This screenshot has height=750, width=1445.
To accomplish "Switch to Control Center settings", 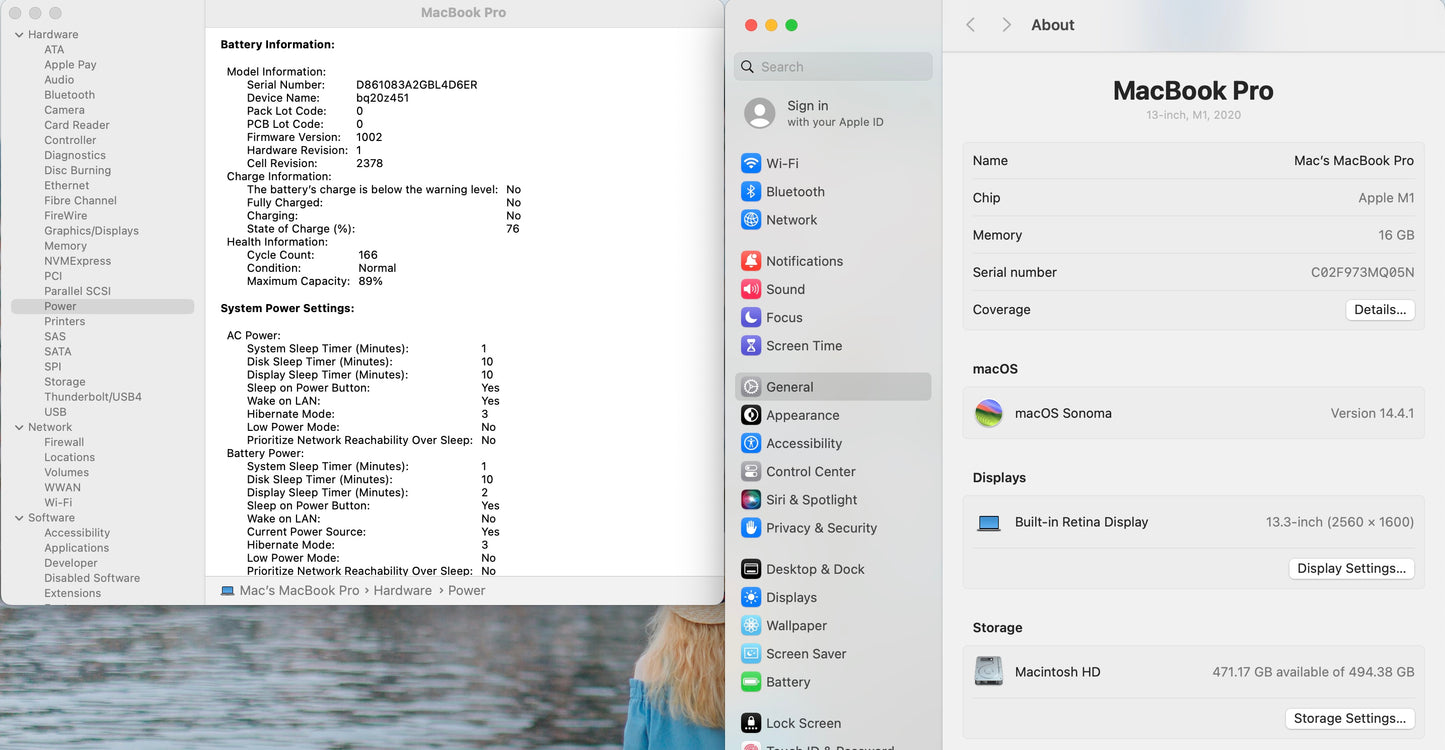I will 810,472.
